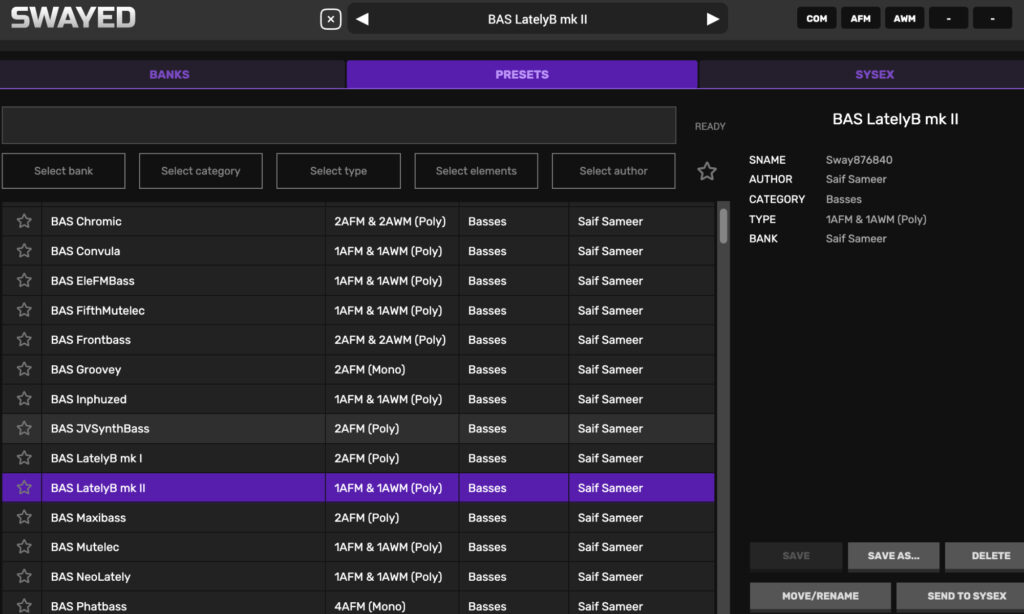This screenshot has height=614, width=1024.
Task: Toggle the favorites filter star
Action: 707,171
